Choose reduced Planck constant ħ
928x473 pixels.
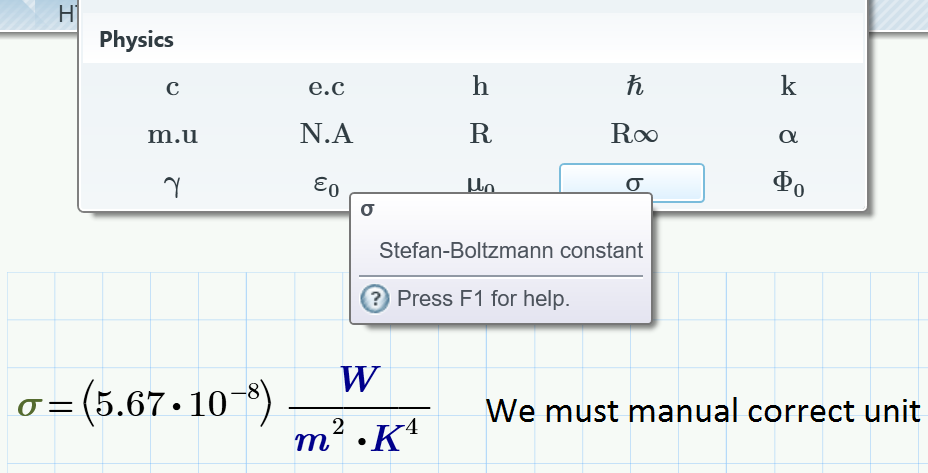(634, 87)
